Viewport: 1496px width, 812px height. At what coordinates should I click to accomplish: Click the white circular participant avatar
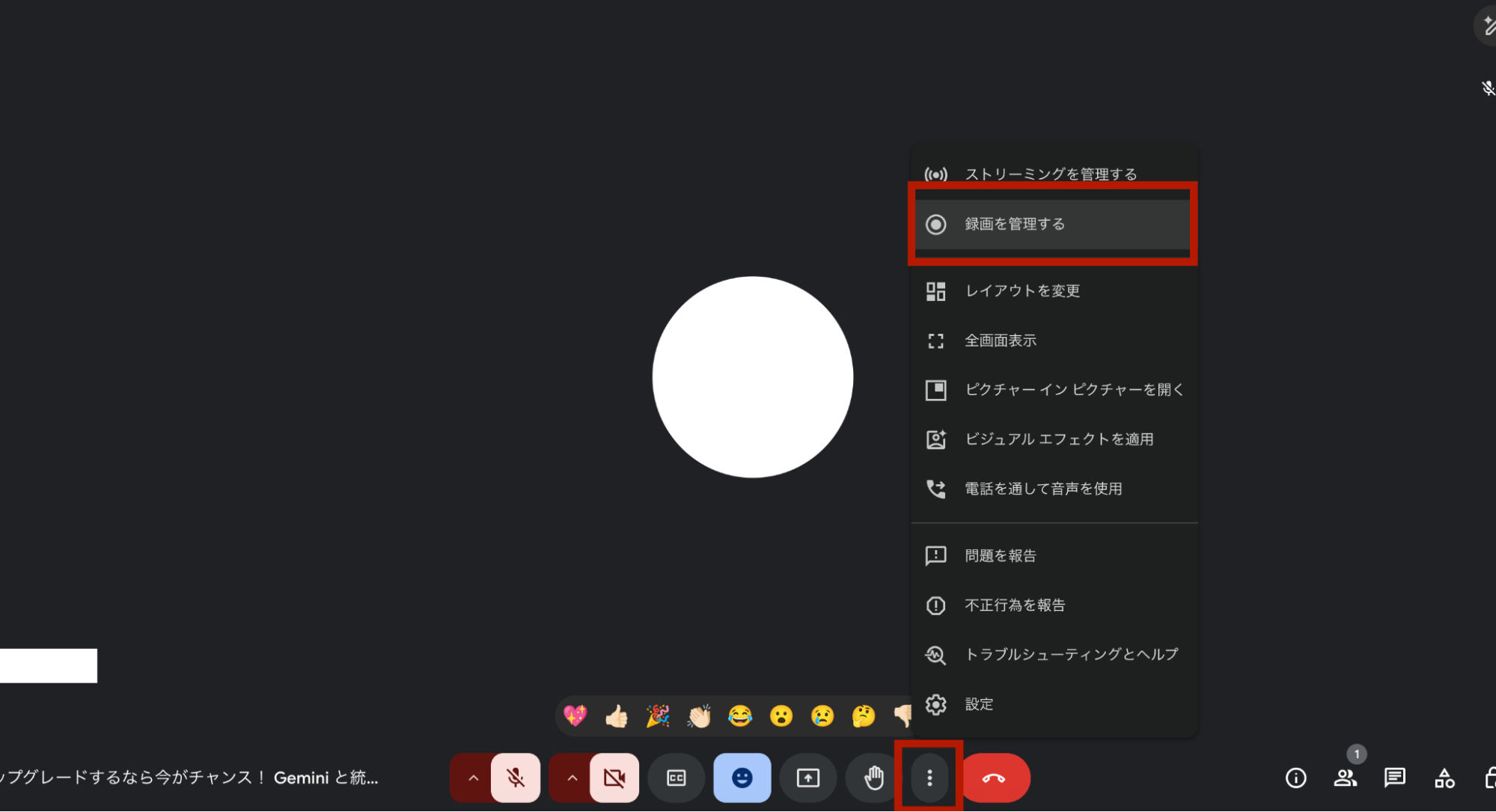tap(753, 377)
